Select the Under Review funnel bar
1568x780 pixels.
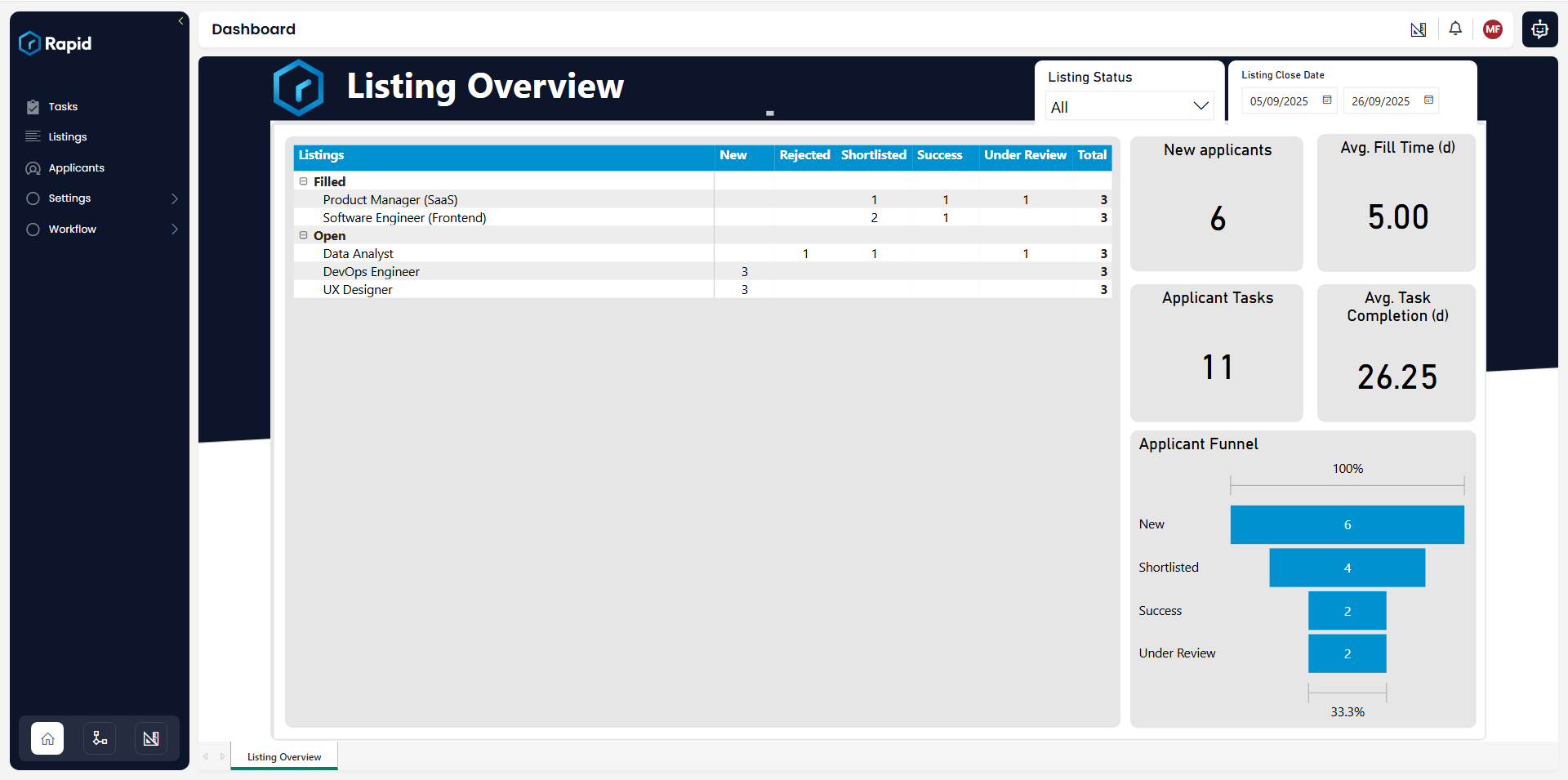point(1347,653)
